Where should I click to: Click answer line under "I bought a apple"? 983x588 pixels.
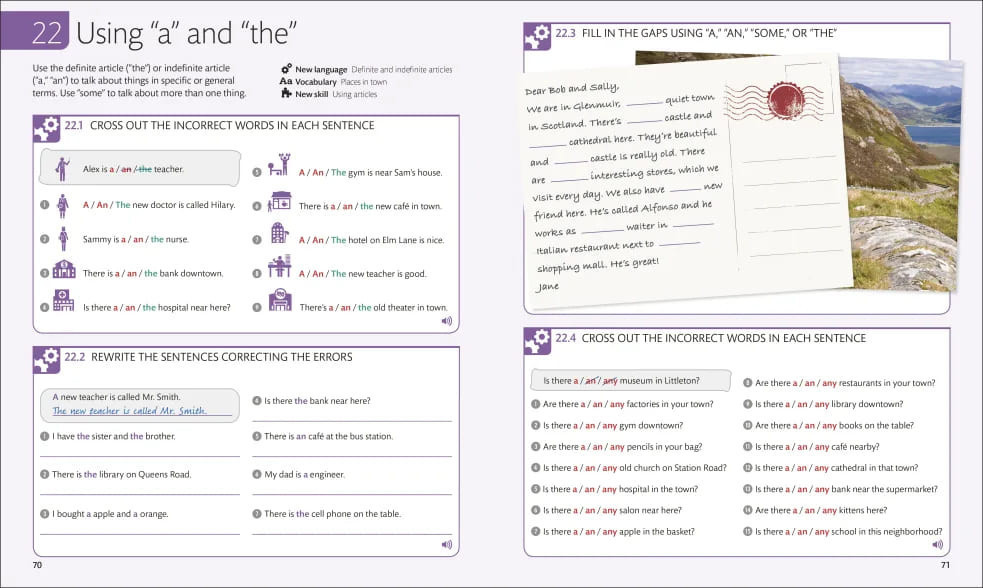click(140, 532)
